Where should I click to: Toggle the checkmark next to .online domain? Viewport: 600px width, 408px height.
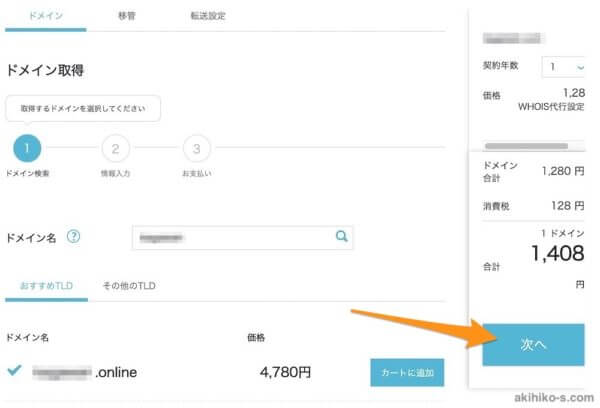coord(15,370)
